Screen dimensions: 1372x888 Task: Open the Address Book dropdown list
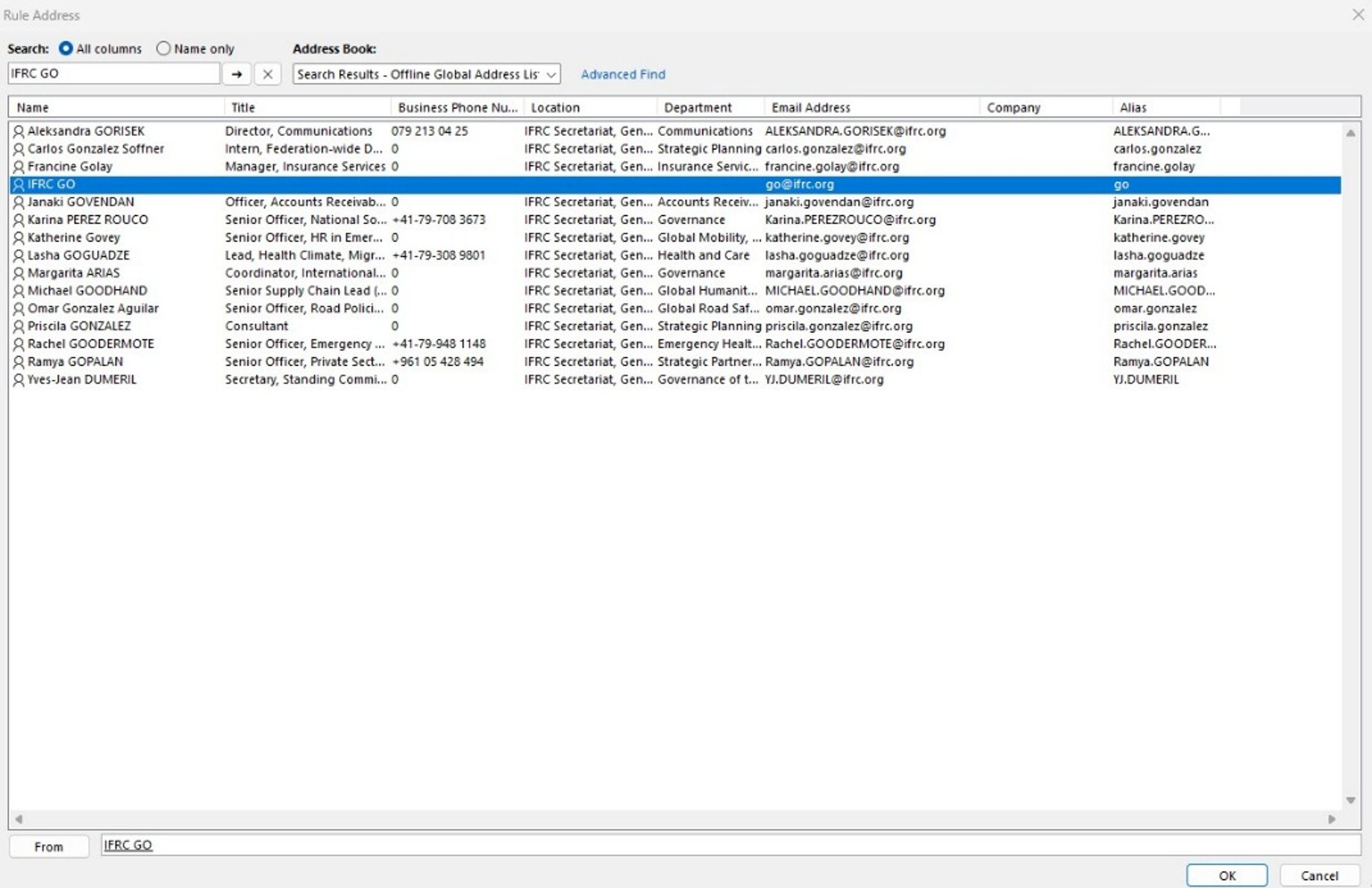427,74
